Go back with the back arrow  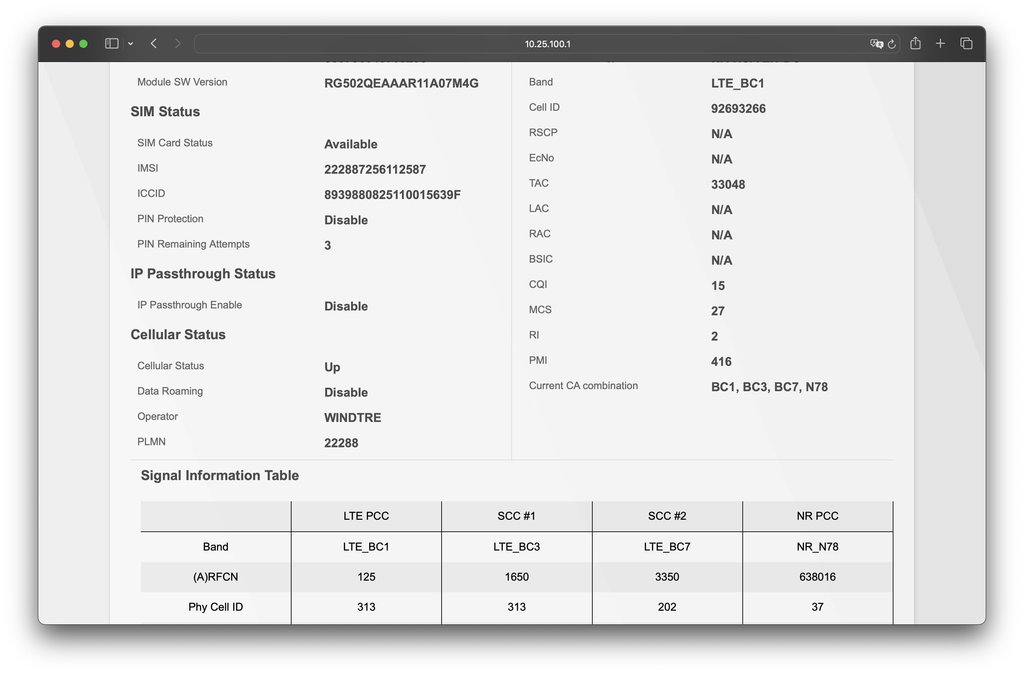tap(153, 44)
